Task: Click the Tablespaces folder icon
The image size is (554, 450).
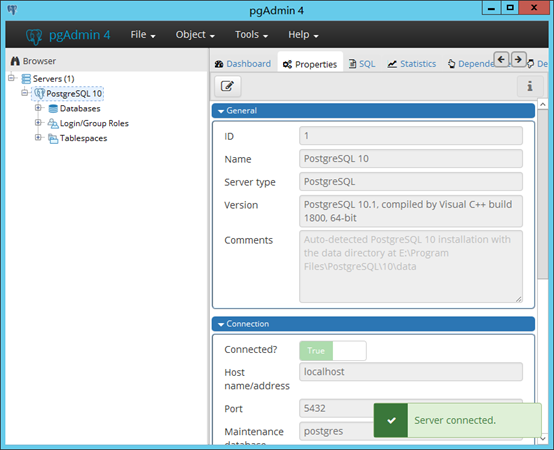Action: tap(53, 138)
